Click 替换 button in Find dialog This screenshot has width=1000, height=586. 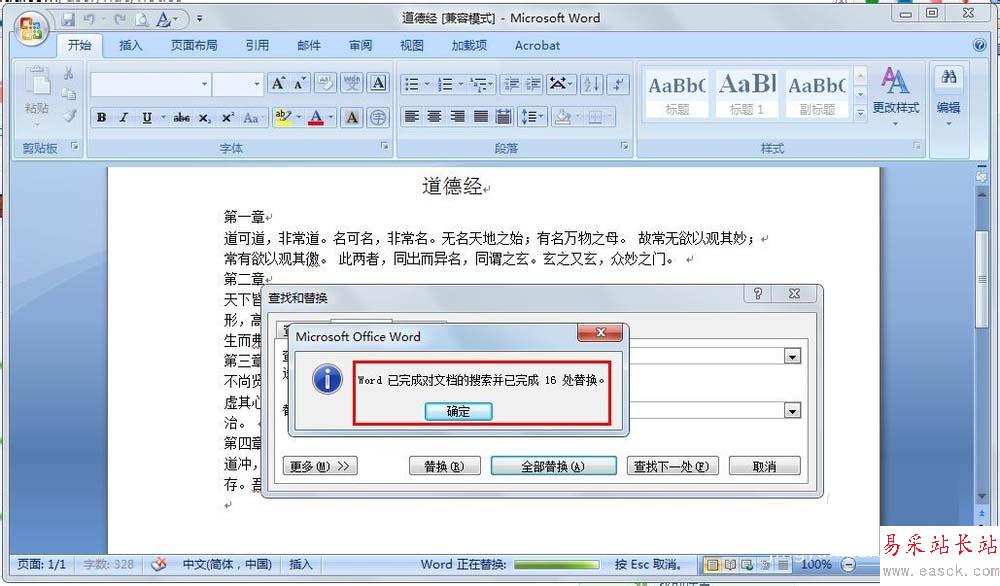(x=445, y=466)
